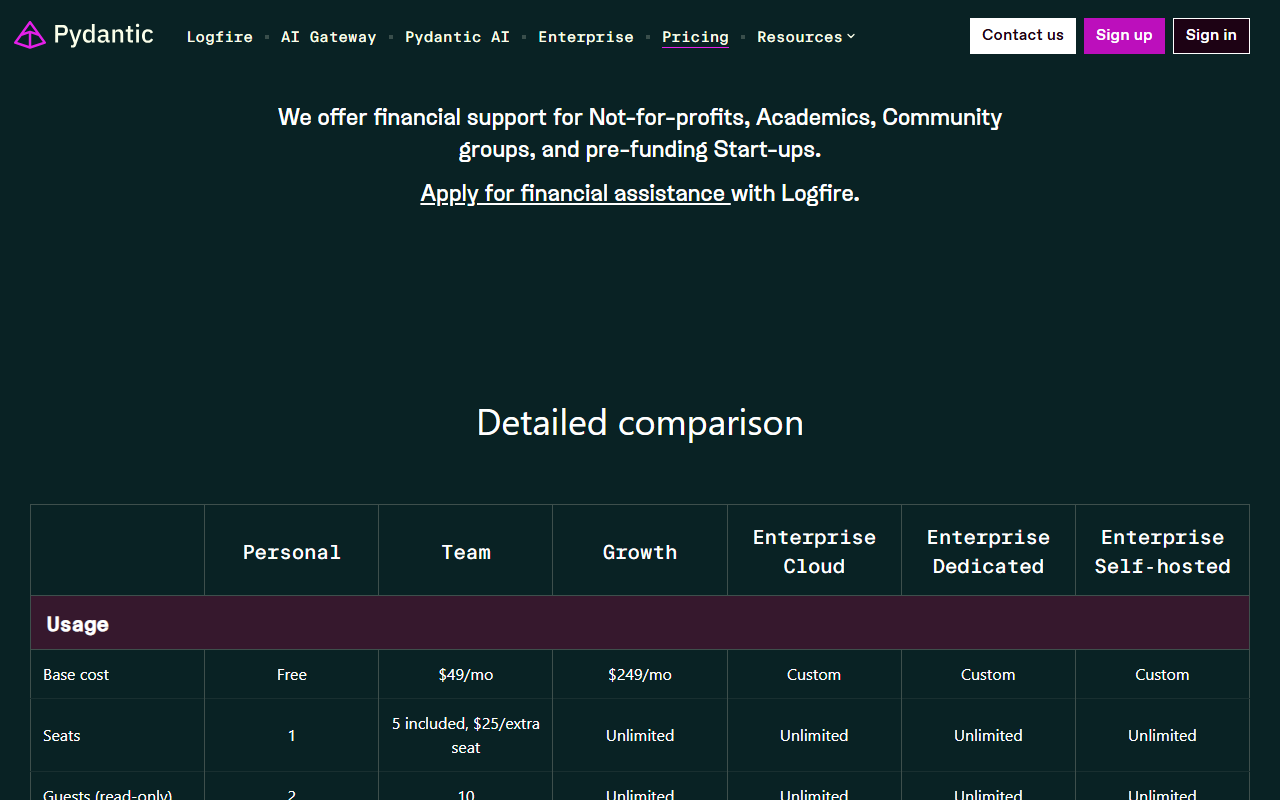Image resolution: width=1280 pixels, height=800 pixels.
Task: Click the $249/mo price cell
Action: (x=640, y=675)
